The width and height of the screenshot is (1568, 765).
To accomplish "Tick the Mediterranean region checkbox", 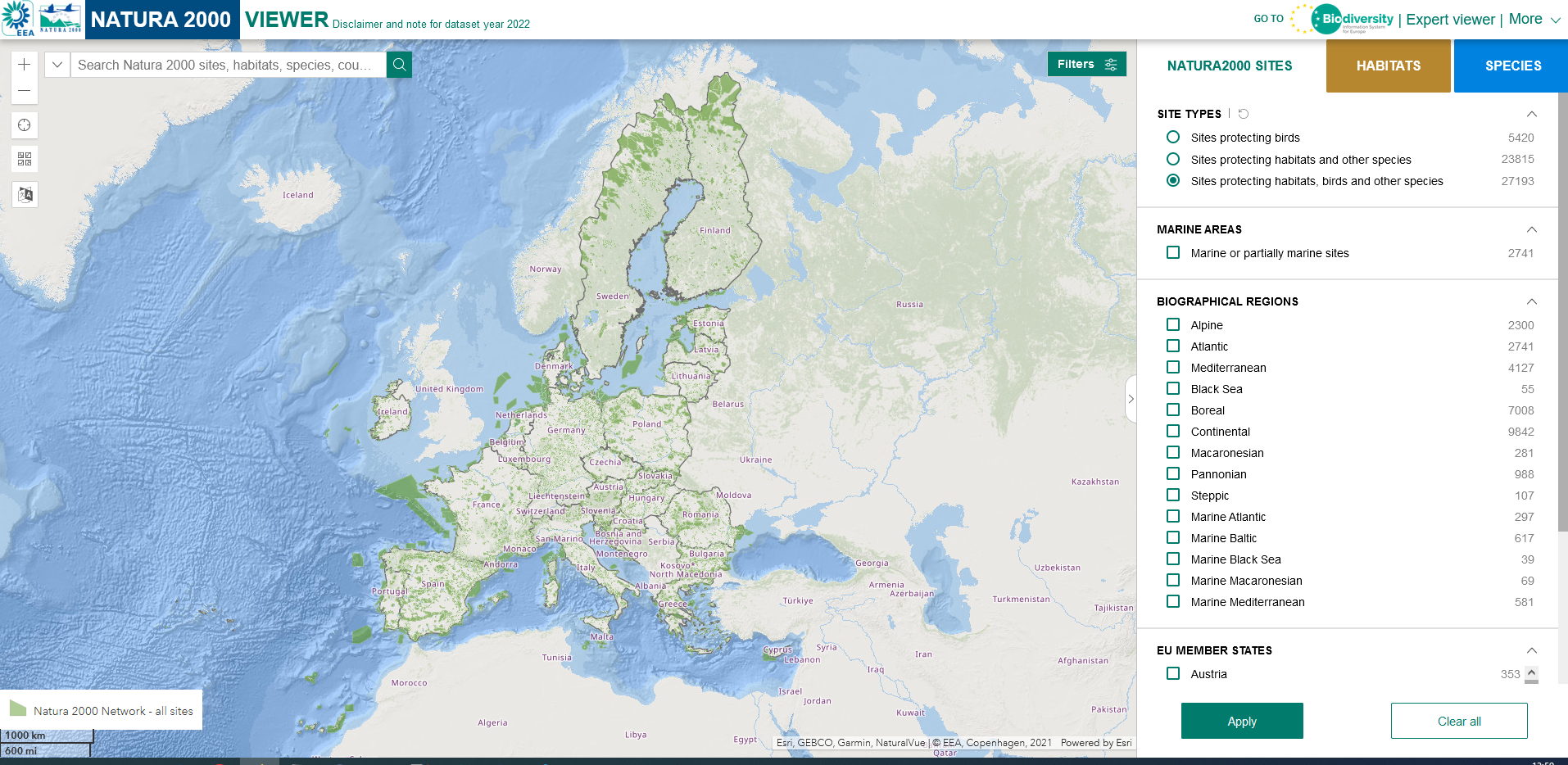I will click(1173, 367).
